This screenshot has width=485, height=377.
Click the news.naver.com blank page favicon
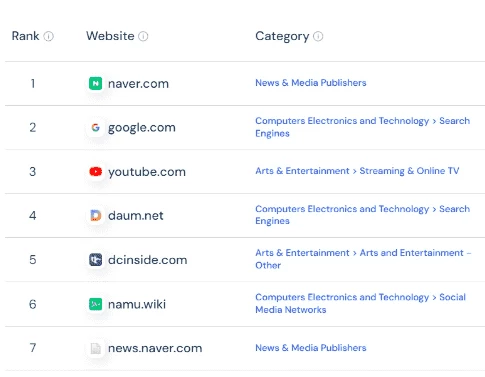point(95,348)
